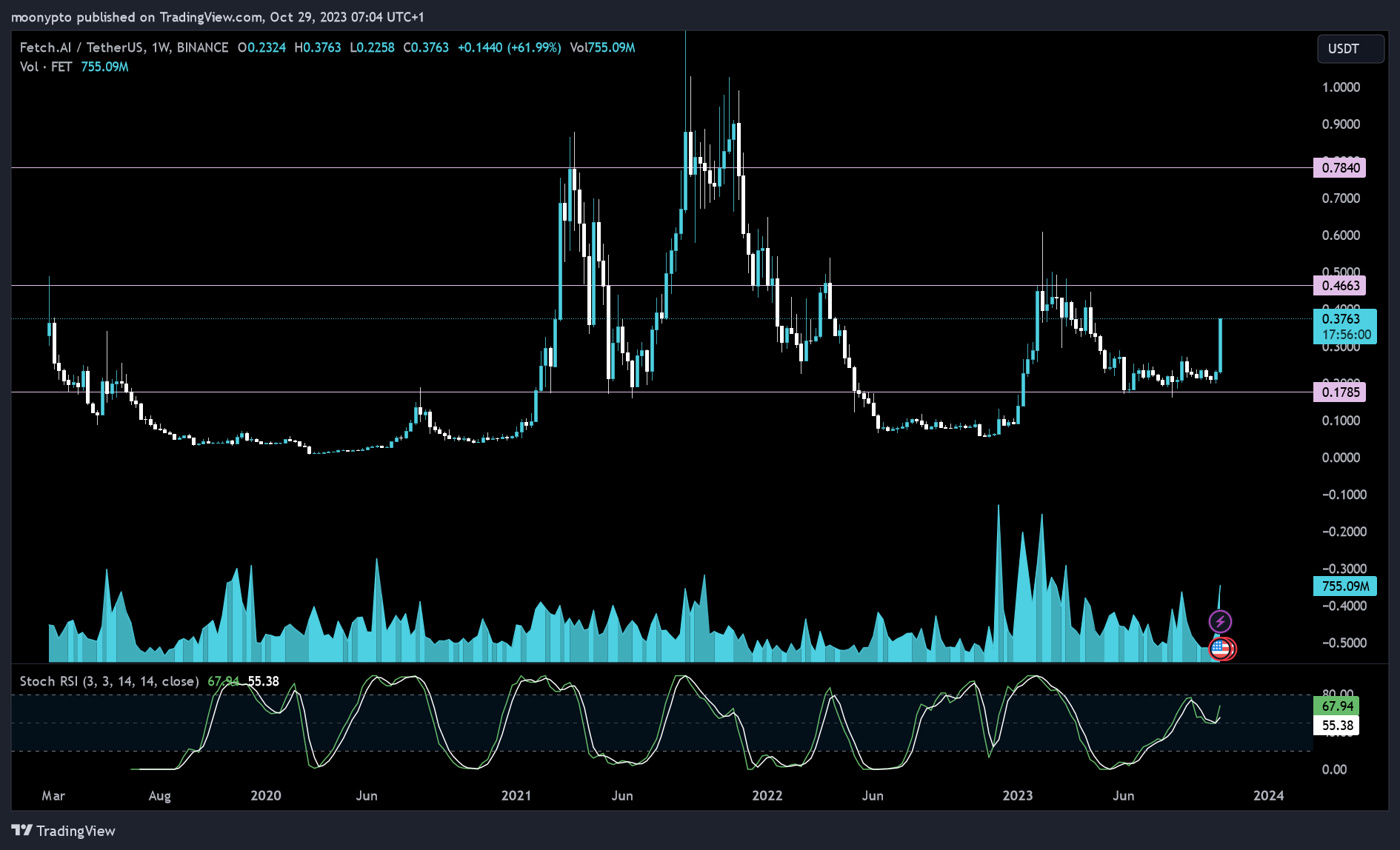Click the current price label 0.3763
Image resolution: width=1400 pixels, height=850 pixels.
[1344, 327]
